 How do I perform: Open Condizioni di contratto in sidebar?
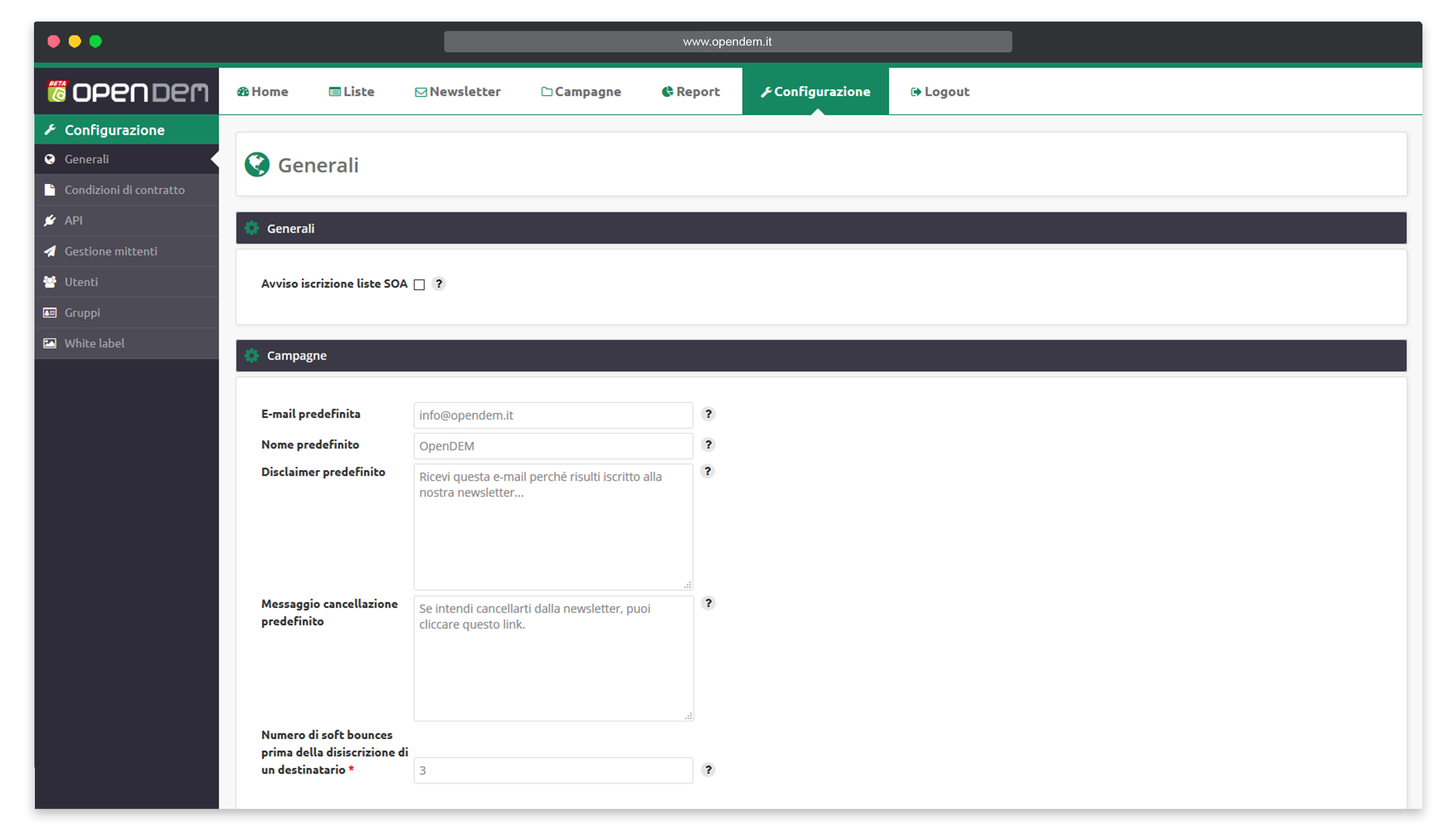tap(127, 190)
